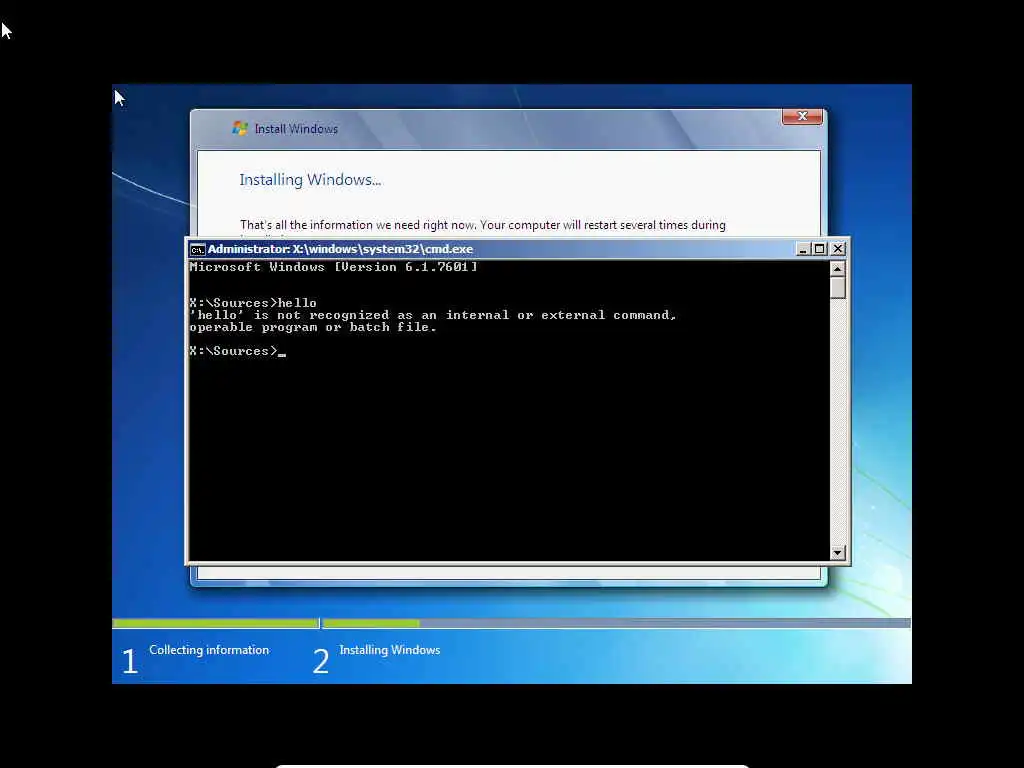Click the "'hello' is not recognized" error line
This screenshot has width=1024, height=768.
[x=433, y=315]
